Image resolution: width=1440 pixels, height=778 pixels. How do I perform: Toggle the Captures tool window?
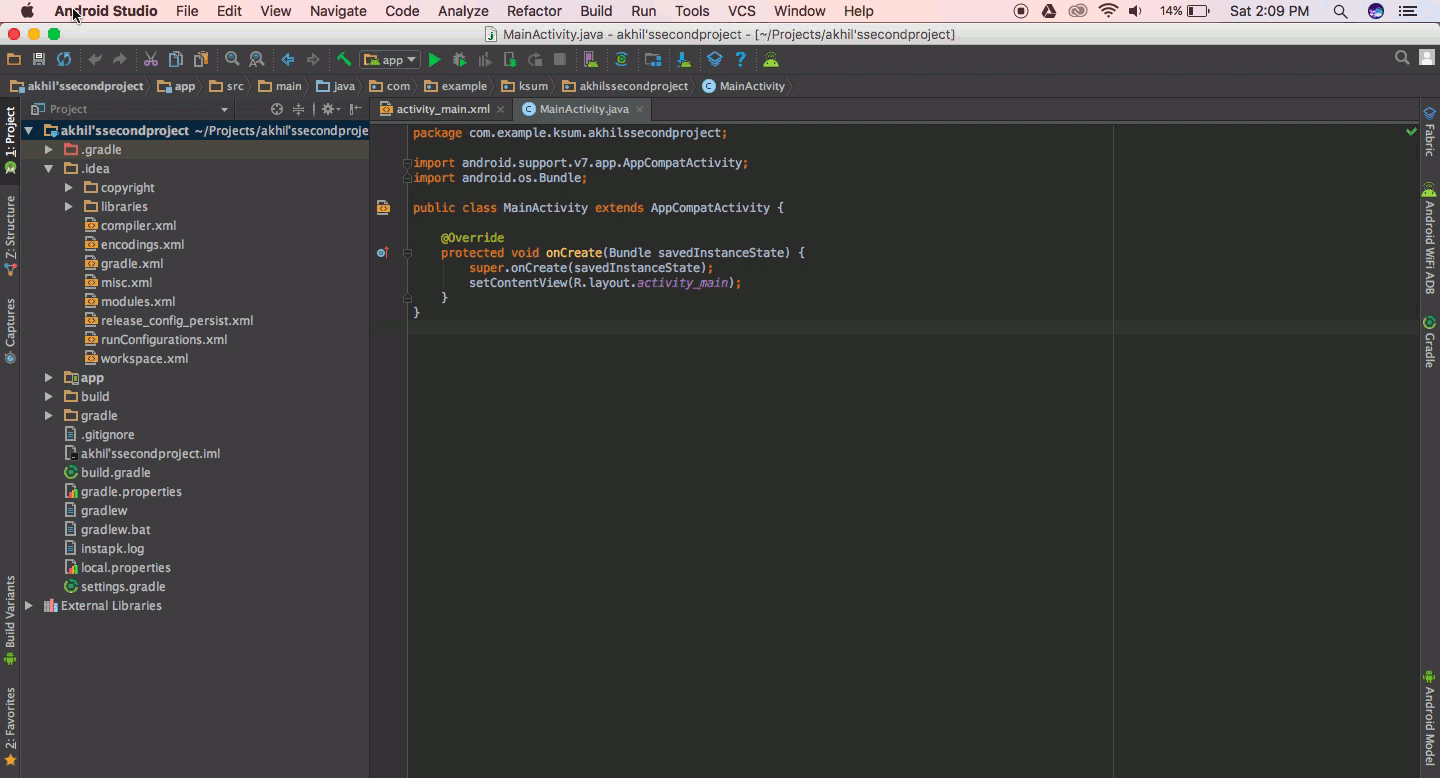(10, 331)
